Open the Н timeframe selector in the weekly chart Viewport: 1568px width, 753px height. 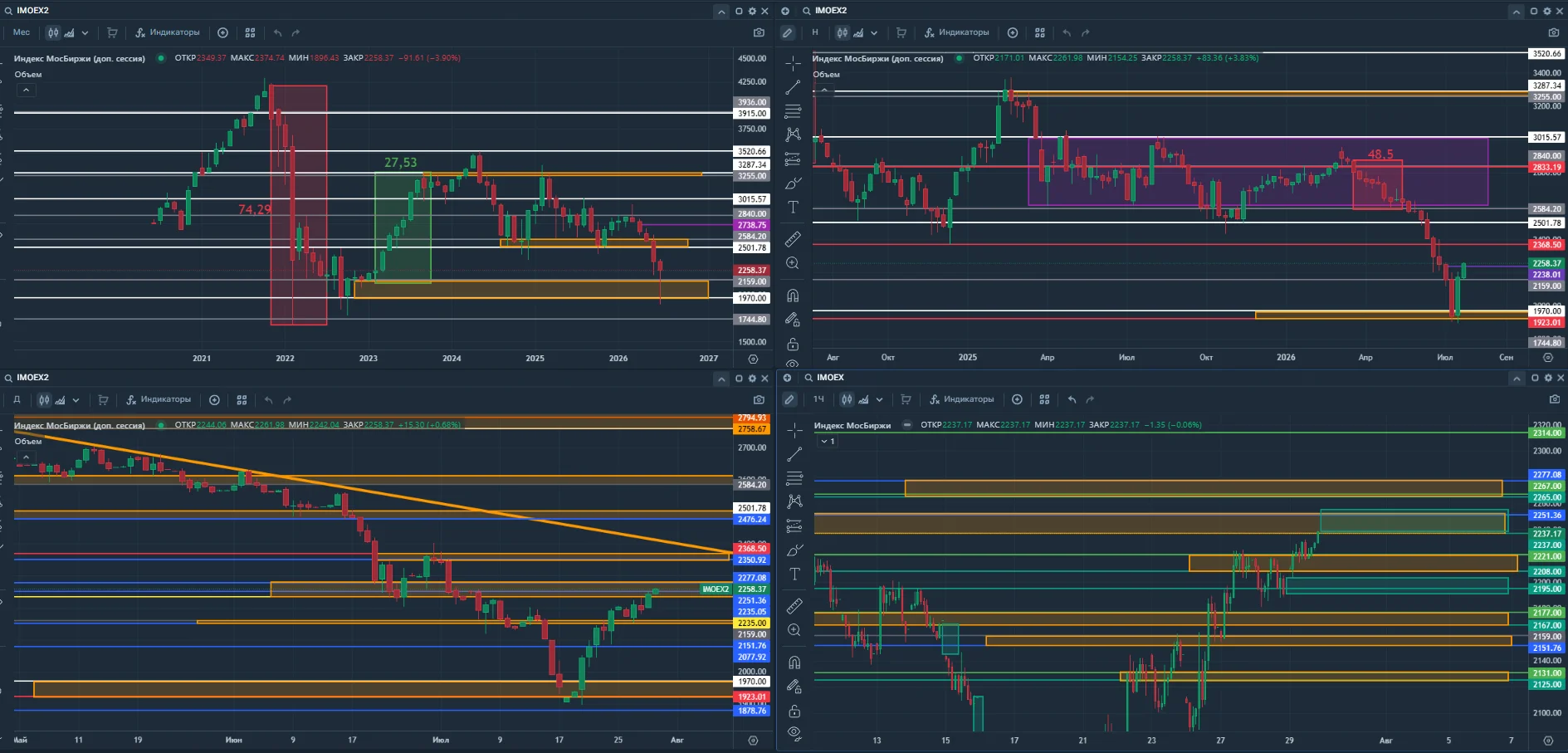click(x=815, y=32)
